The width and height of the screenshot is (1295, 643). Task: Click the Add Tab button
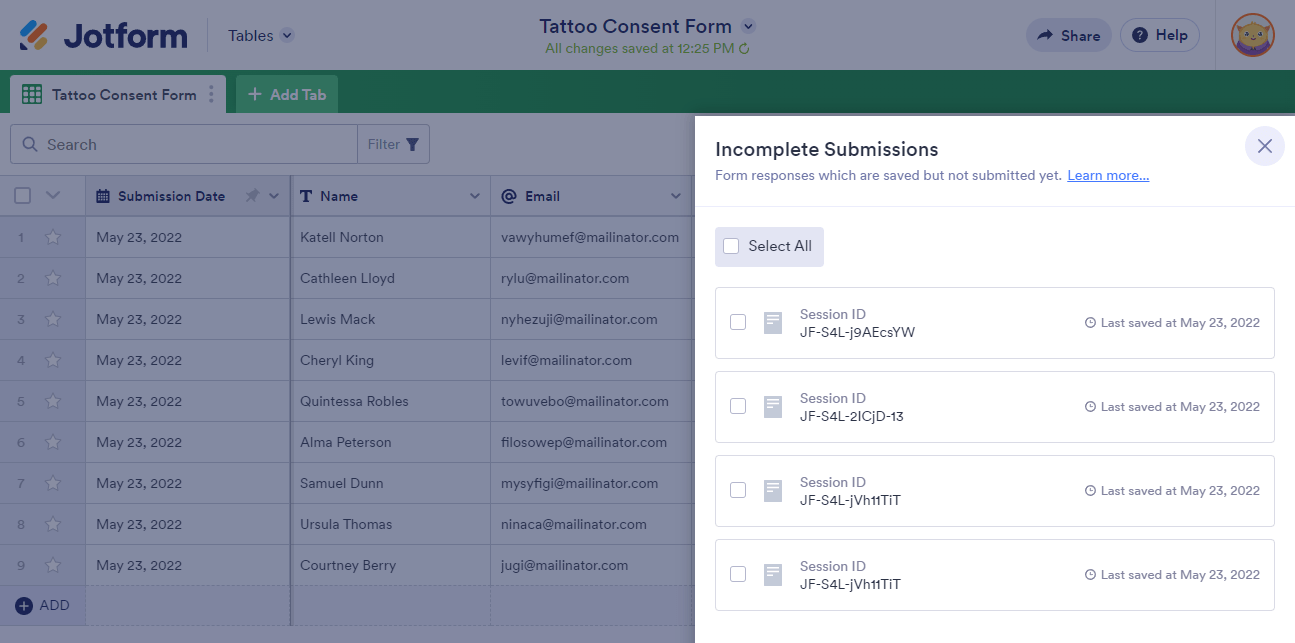click(287, 95)
